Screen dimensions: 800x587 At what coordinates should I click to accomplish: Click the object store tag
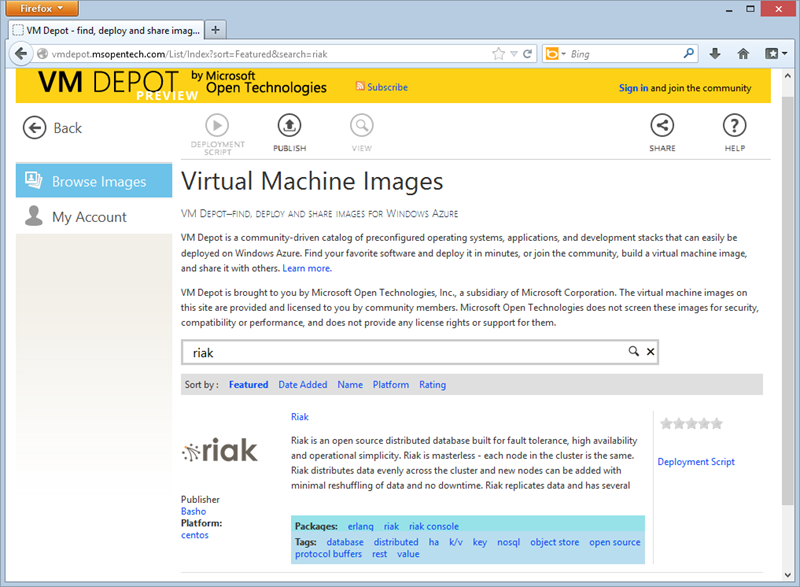(555, 542)
